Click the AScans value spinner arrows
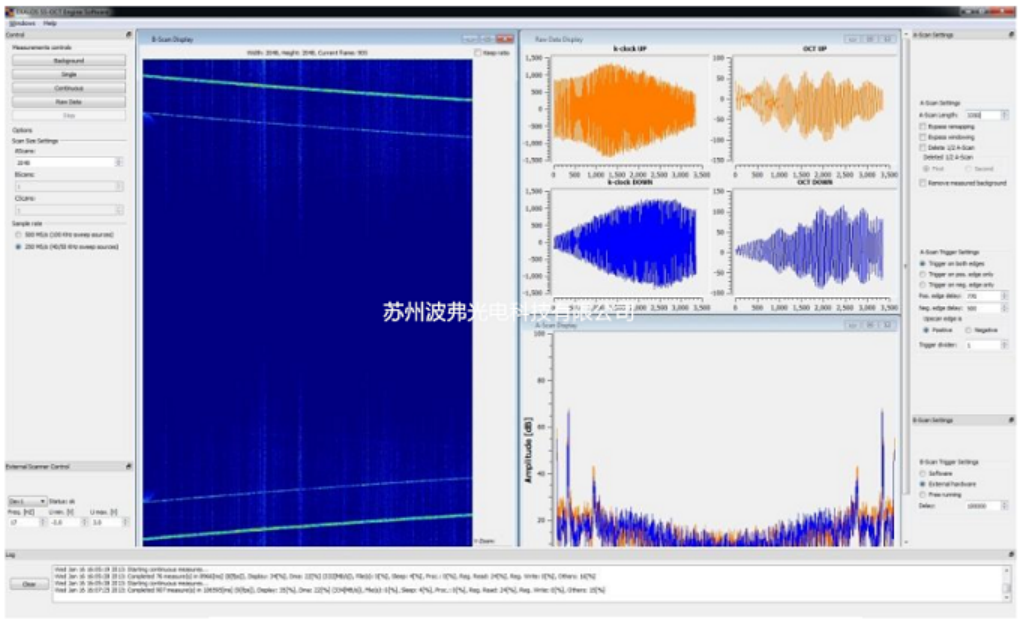 (x=120, y=162)
